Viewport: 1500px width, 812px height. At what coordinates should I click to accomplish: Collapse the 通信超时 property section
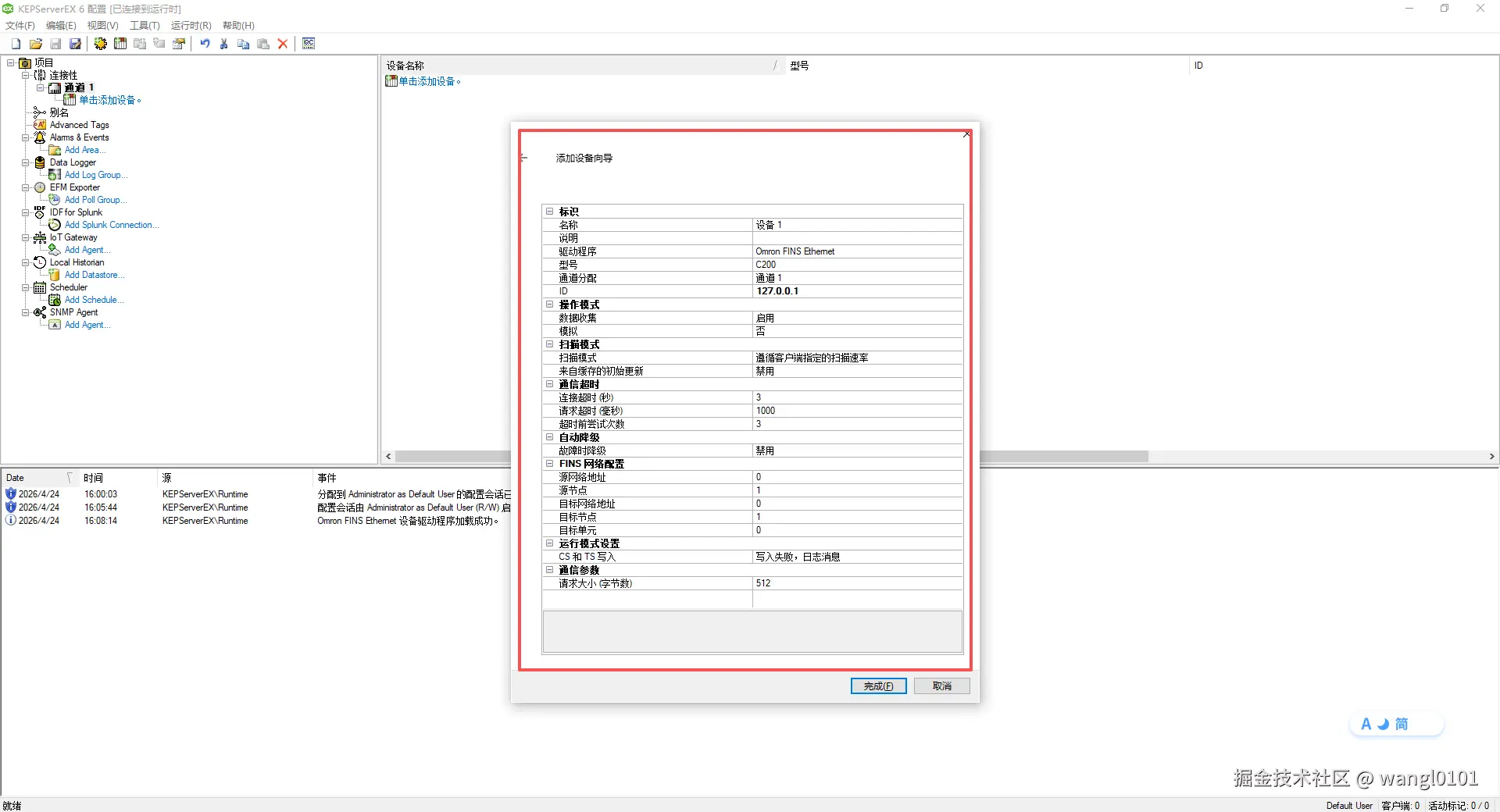click(550, 384)
